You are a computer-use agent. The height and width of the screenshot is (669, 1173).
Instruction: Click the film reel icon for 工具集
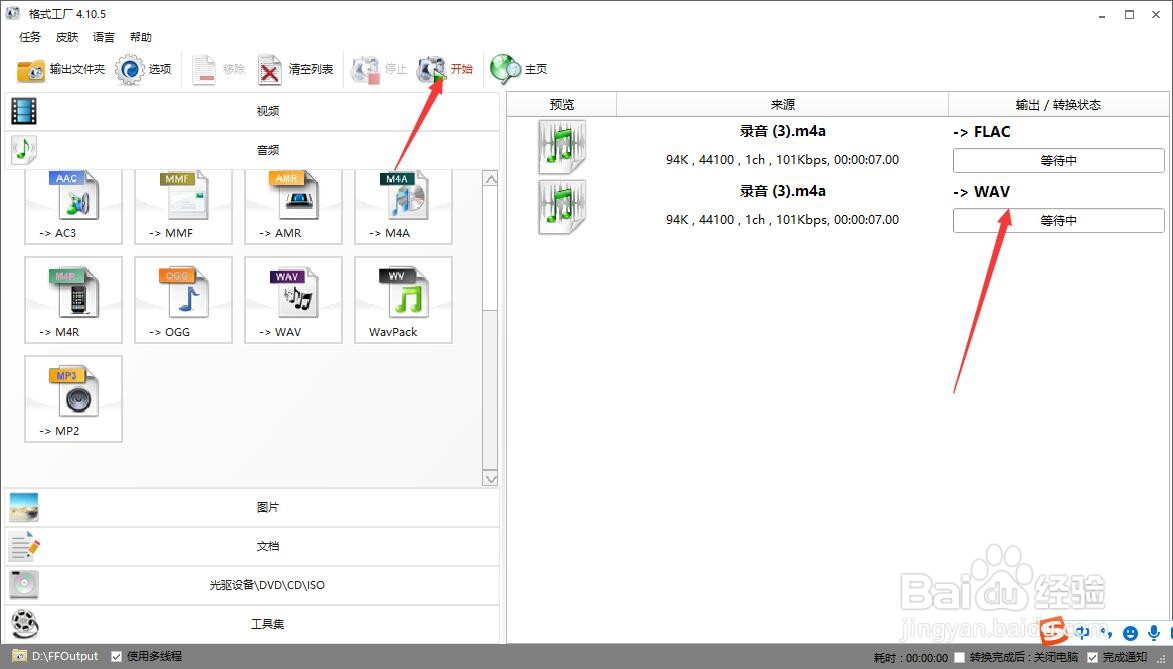tap(24, 624)
